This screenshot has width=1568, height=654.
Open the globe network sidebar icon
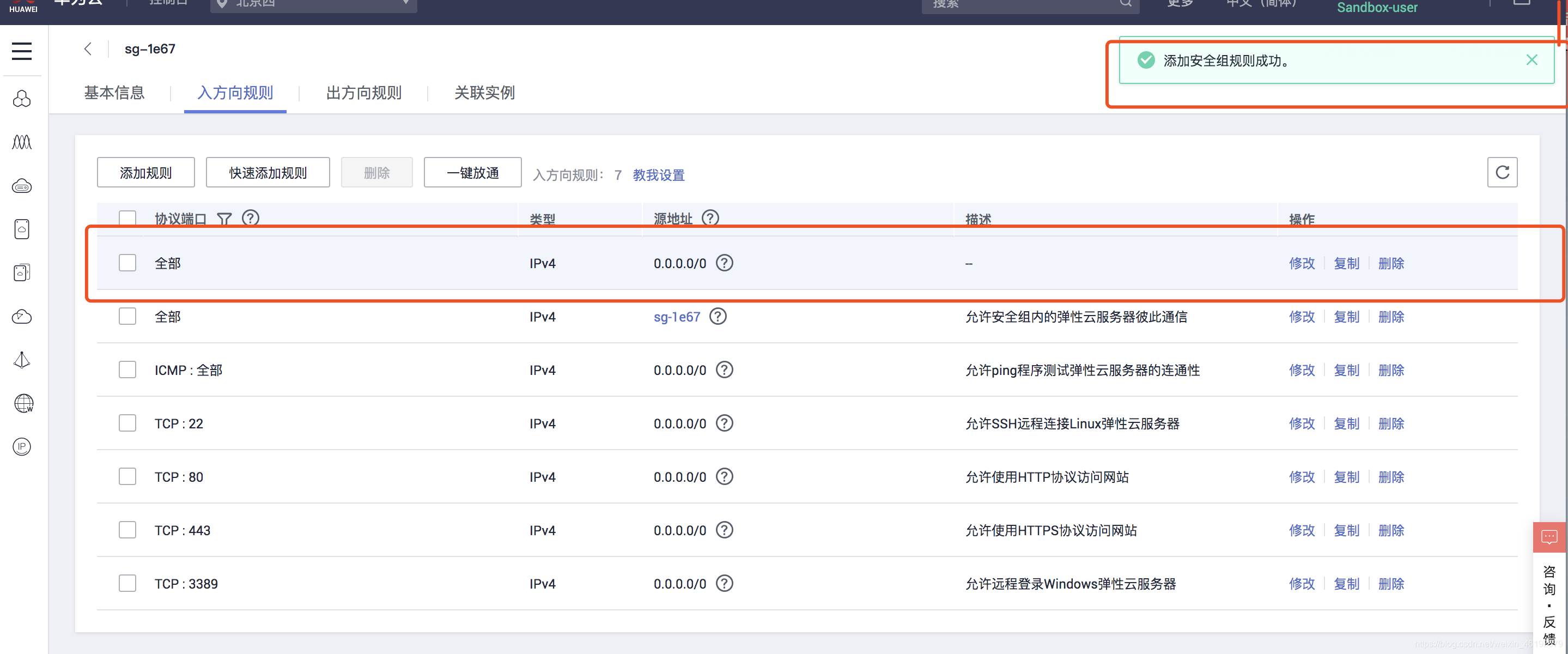point(23,403)
